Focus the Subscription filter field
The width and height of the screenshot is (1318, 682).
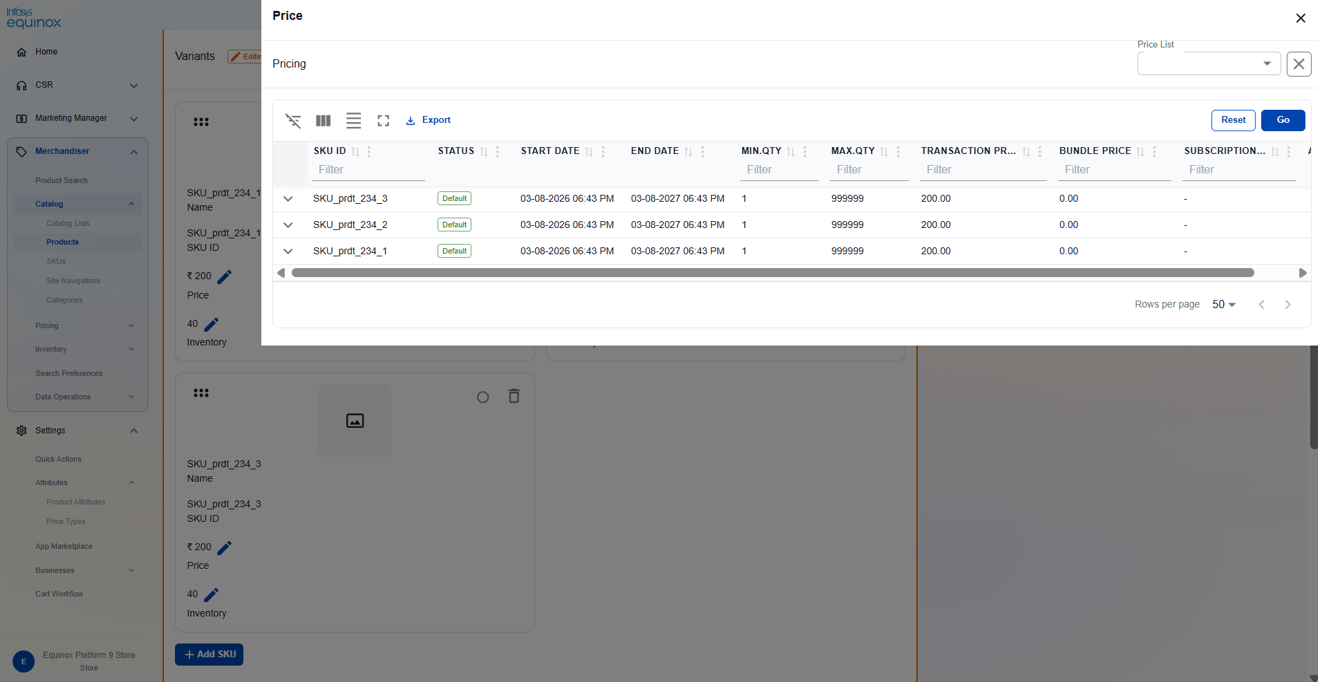coord(1240,170)
